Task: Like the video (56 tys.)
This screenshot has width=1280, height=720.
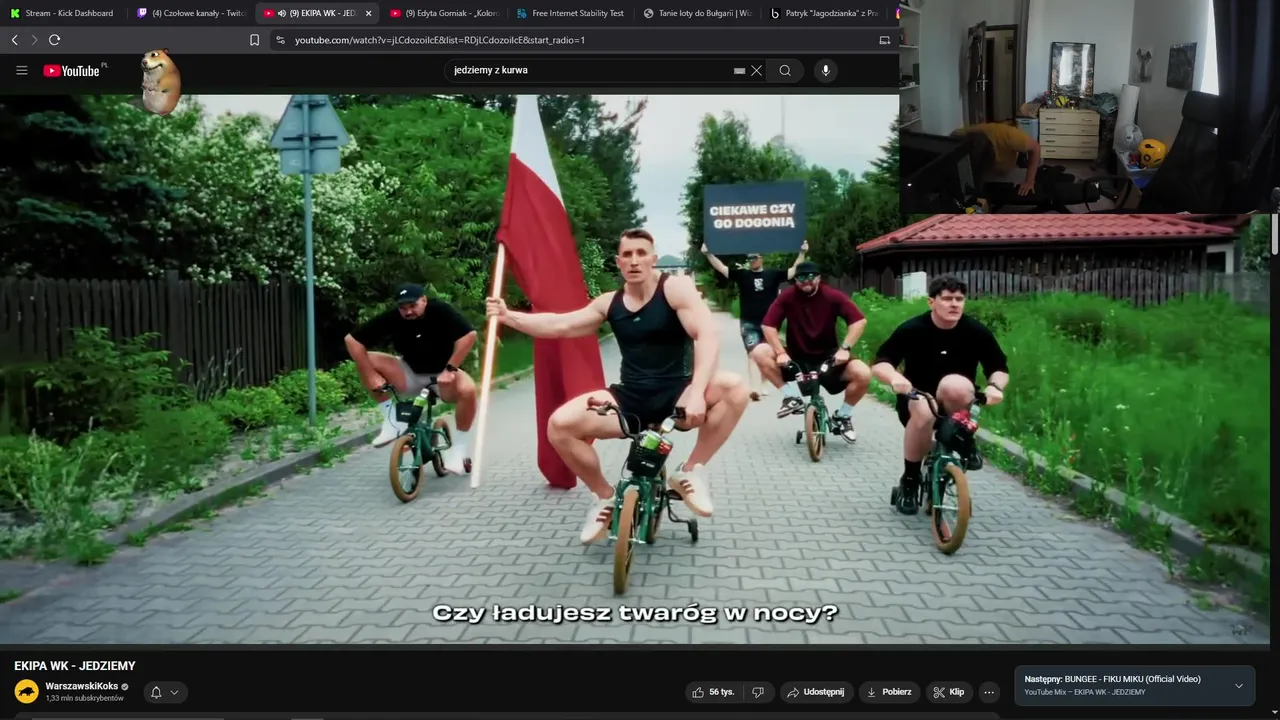Action: 713,692
